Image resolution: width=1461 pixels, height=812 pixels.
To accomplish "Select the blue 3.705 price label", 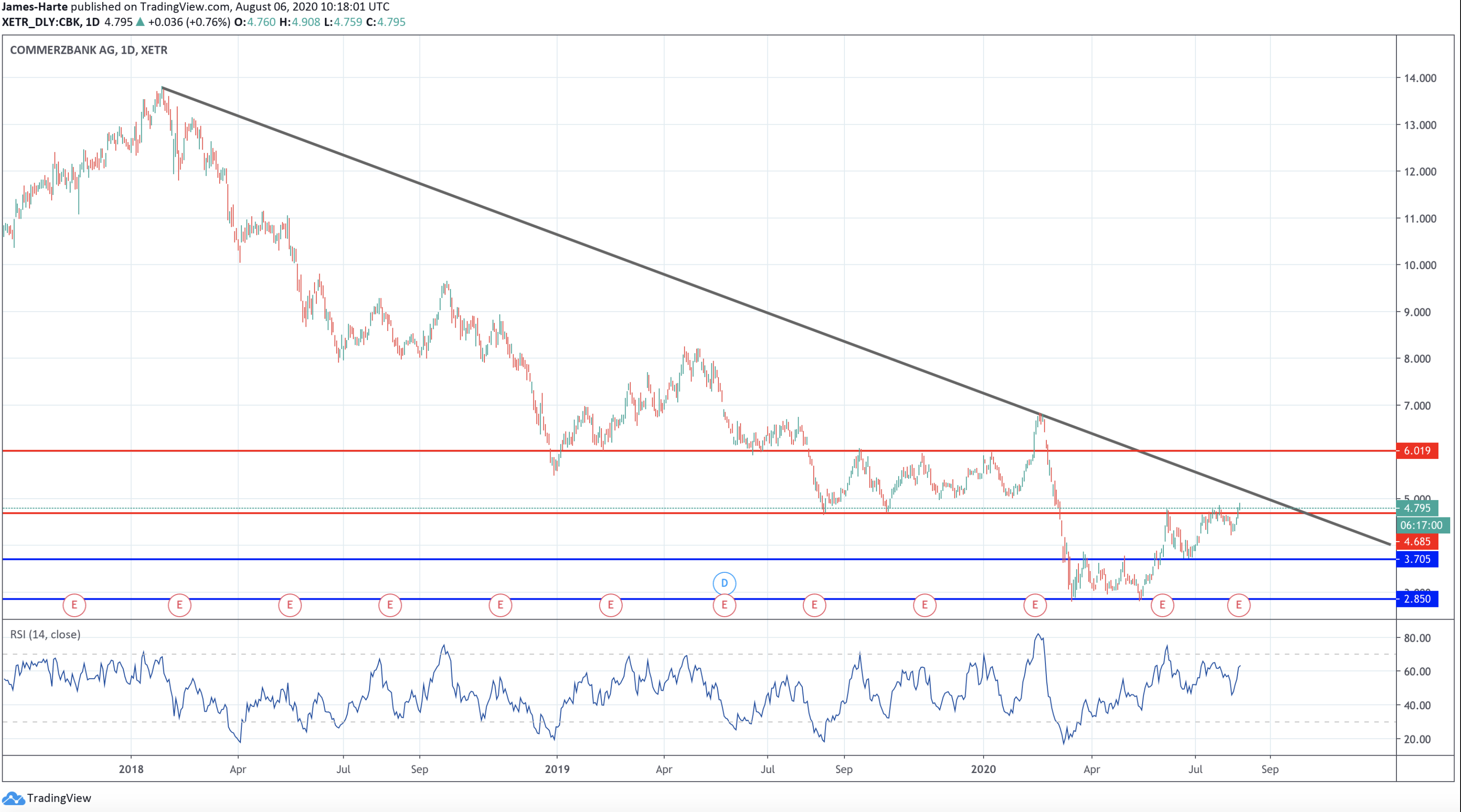I will coord(1417,559).
